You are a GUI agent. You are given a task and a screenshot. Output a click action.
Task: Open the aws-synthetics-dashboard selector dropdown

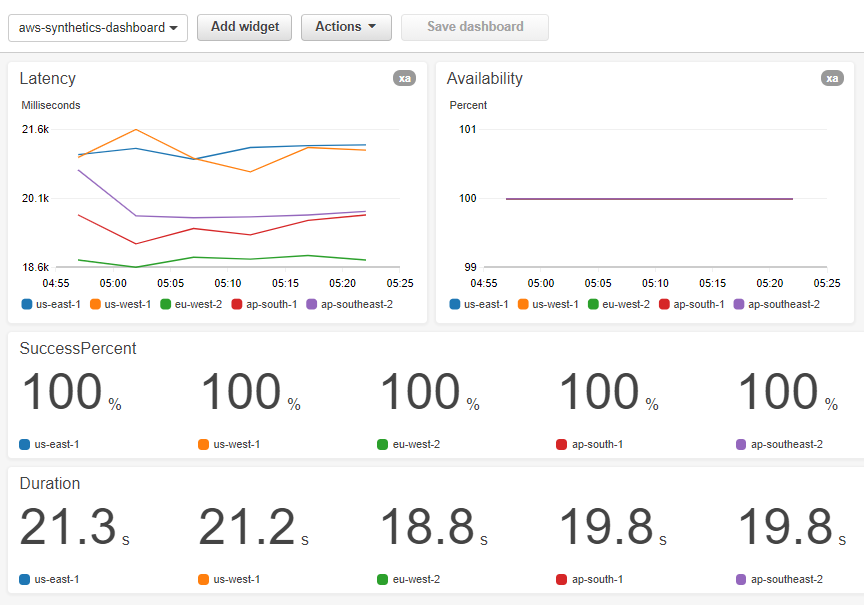97,28
